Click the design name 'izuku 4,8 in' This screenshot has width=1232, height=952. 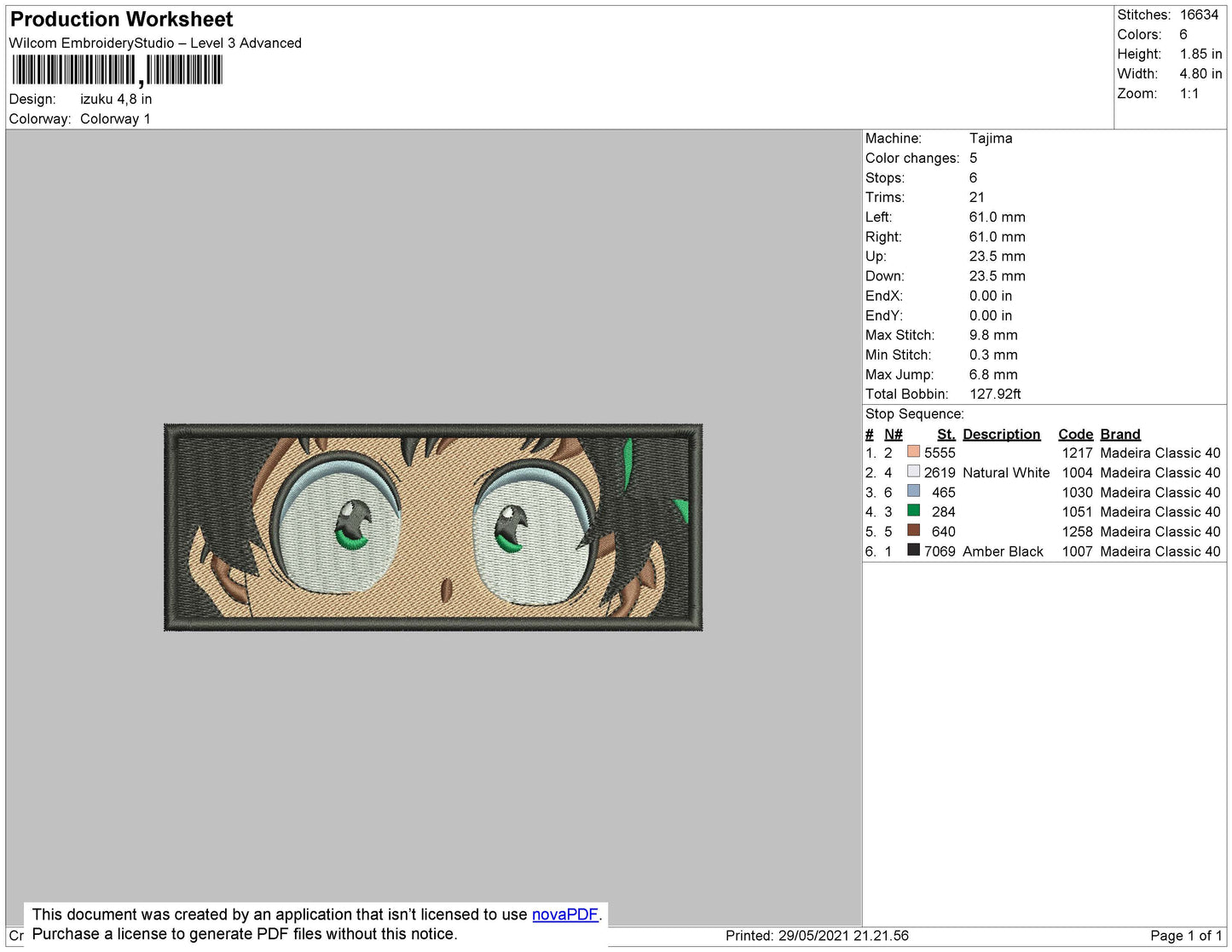point(116,99)
